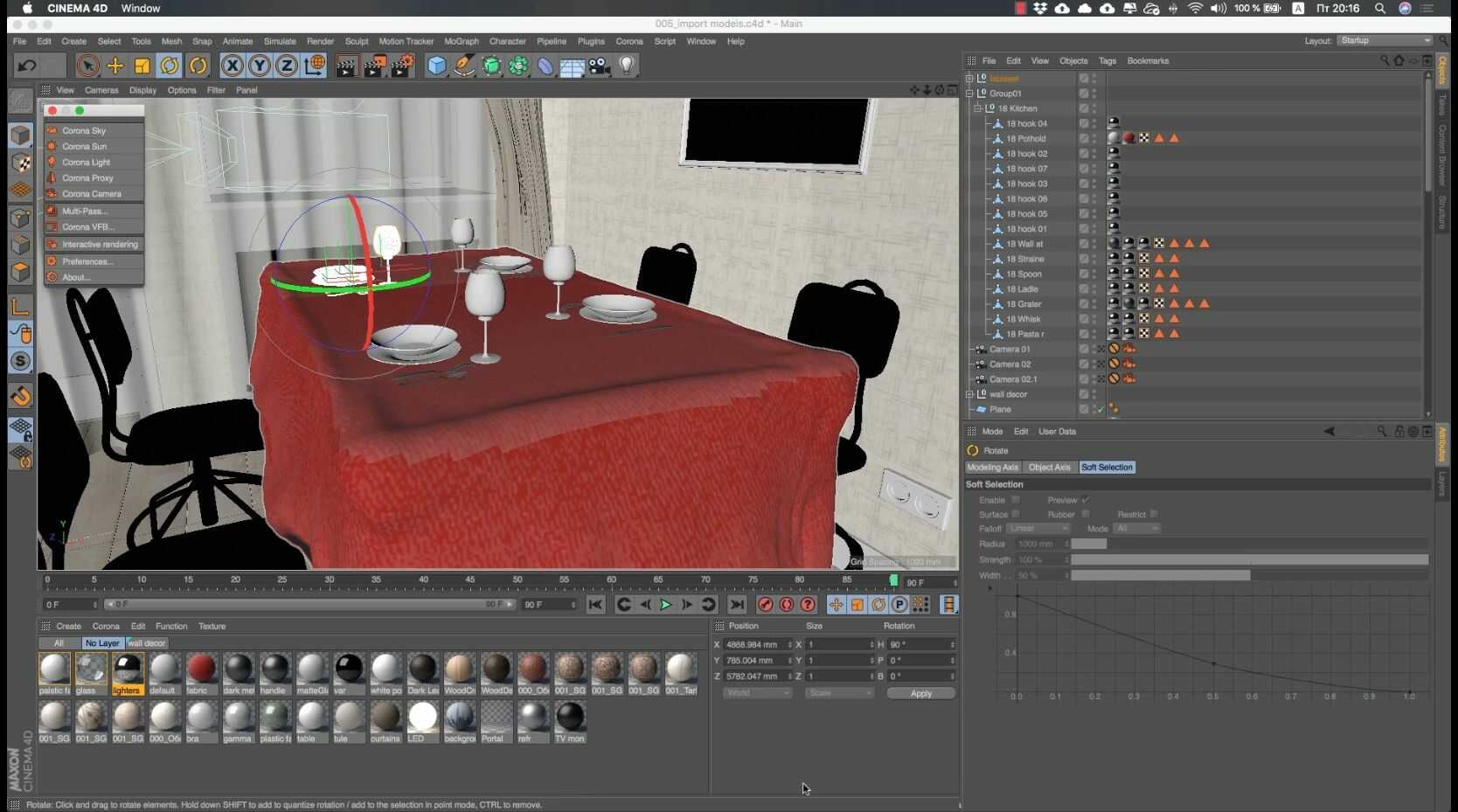This screenshot has height=812, width=1458.
Task: Click the play forward button
Action: tap(666, 605)
